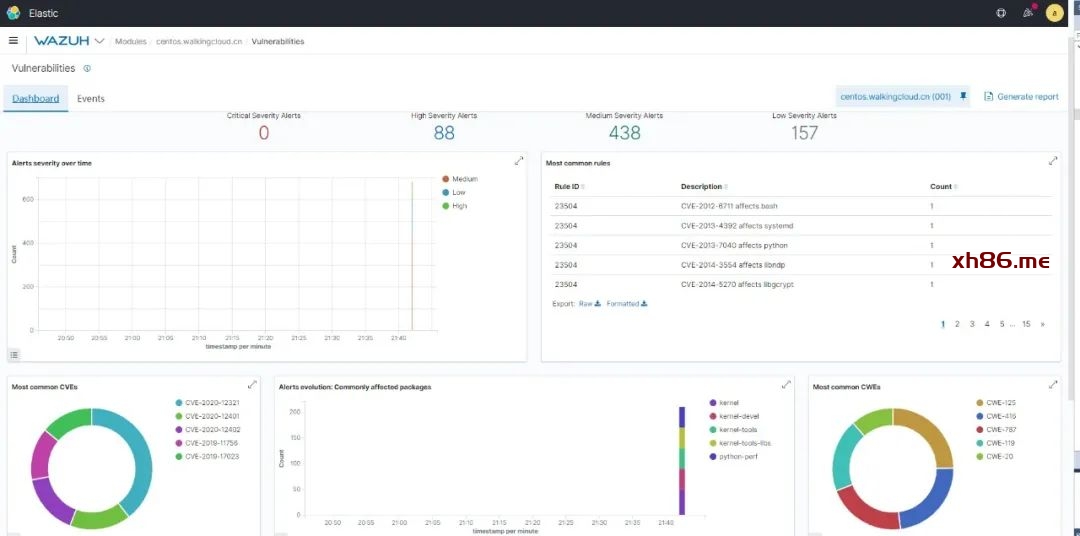This screenshot has width=1080, height=536.
Task: Select the Dashboard tab
Action: (x=35, y=99)
